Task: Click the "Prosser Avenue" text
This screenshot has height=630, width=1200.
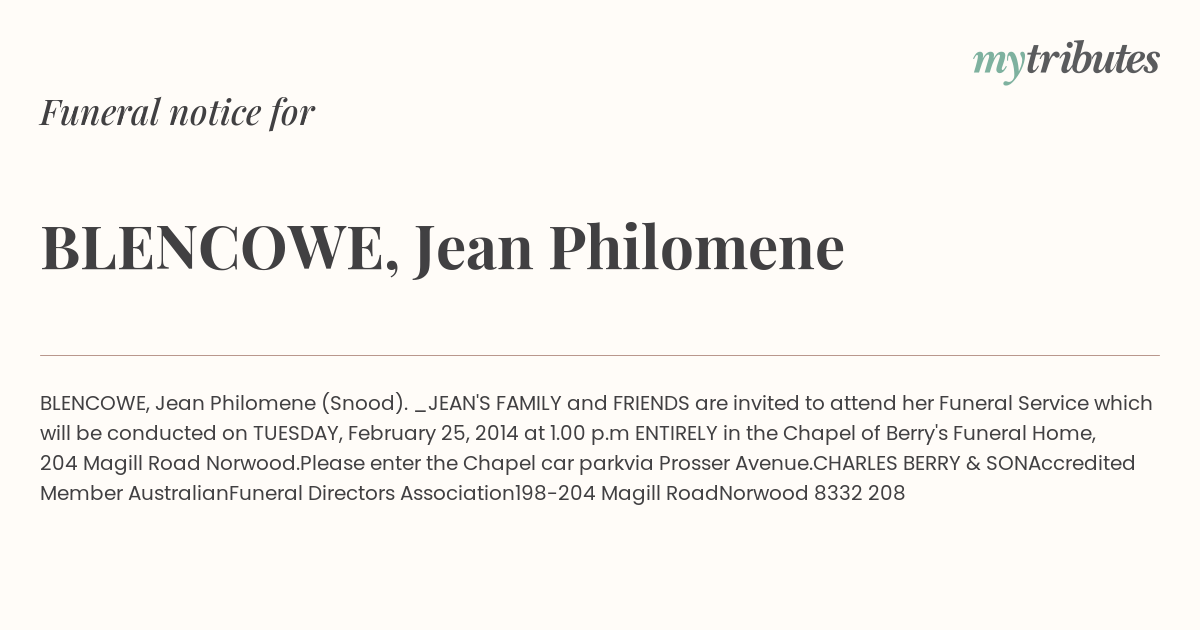Action: [x=737, y=463]
